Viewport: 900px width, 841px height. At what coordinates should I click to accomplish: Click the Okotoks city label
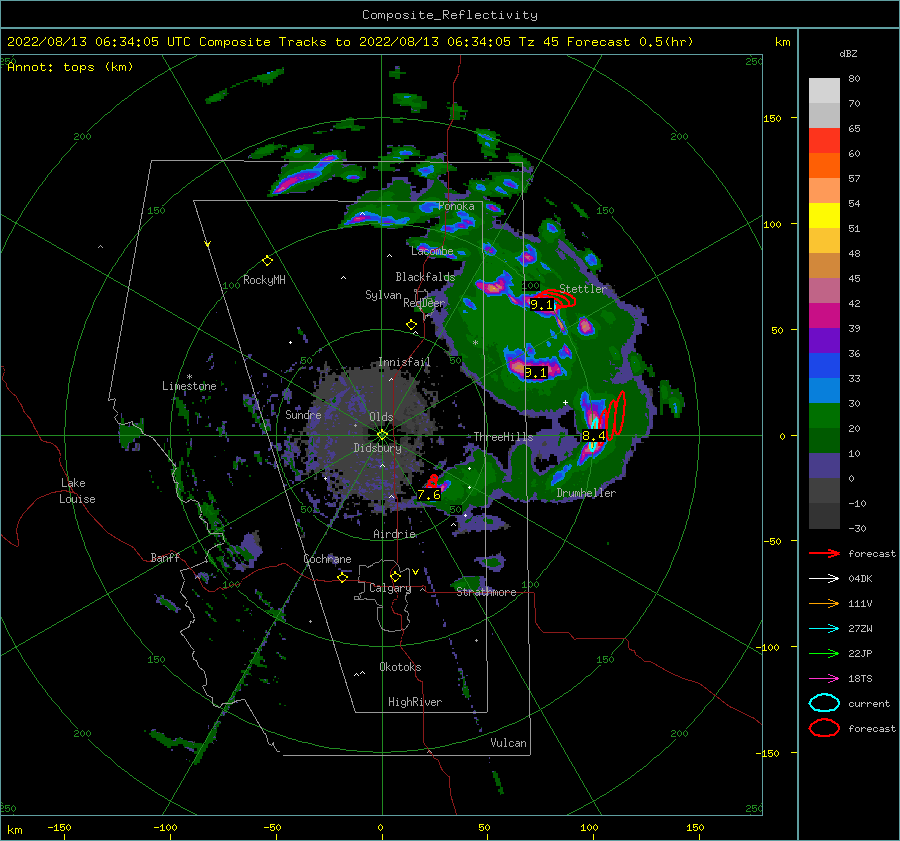400,667
